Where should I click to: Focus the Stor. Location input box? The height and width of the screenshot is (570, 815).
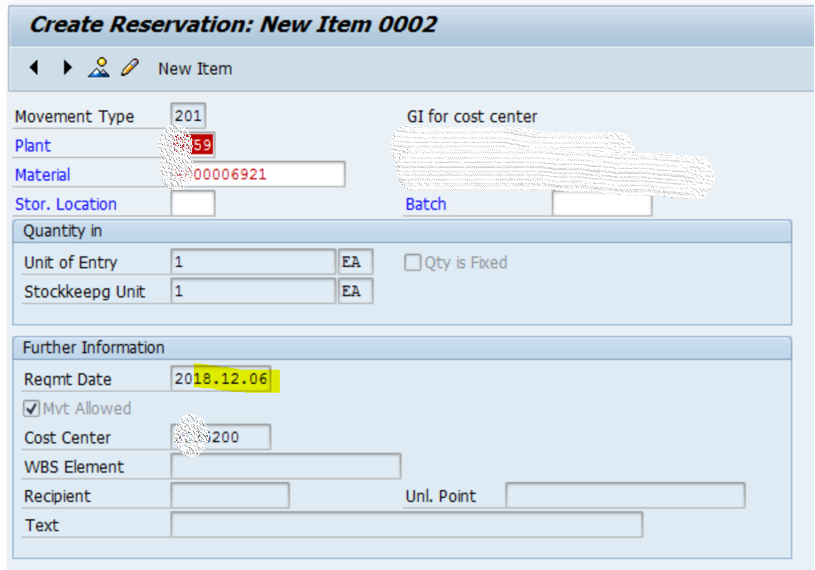point(193,203)
